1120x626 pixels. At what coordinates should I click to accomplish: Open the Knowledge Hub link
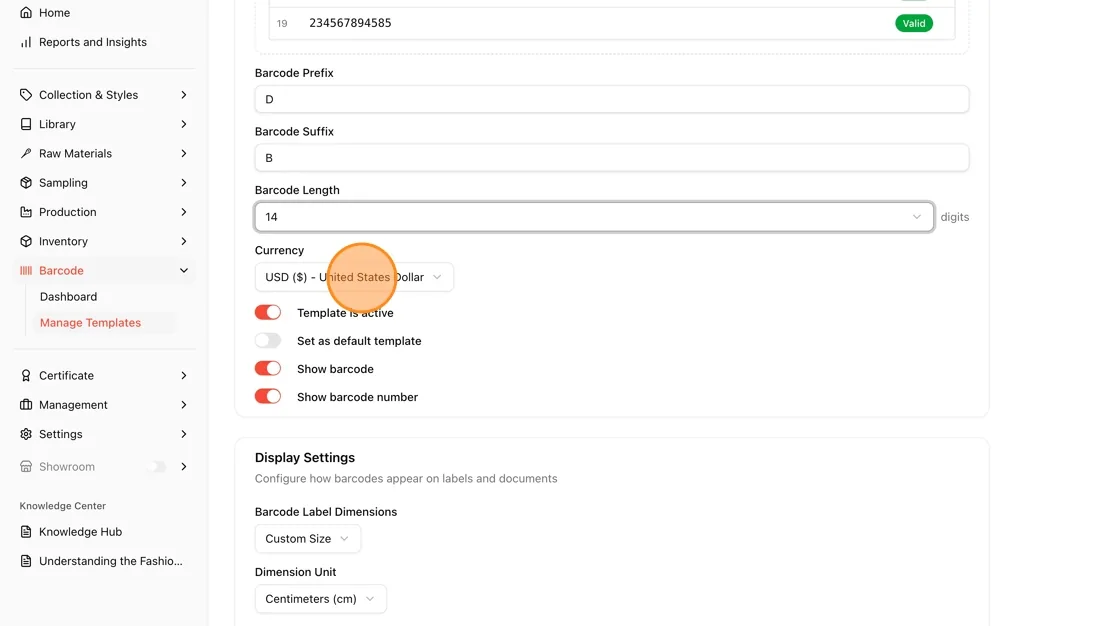[x=81, y=532]
